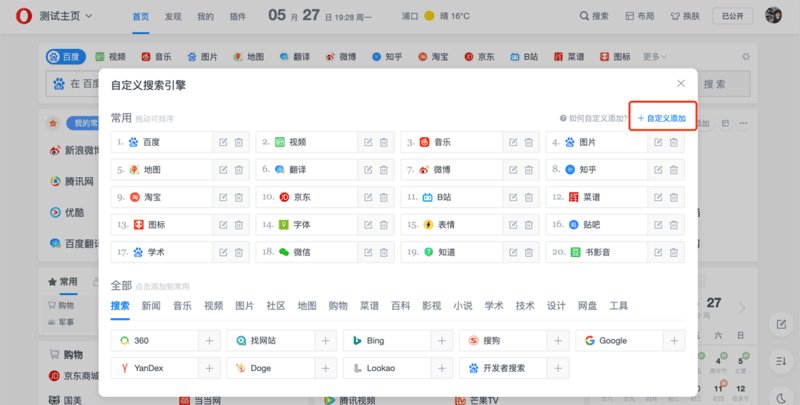Image resolution: width=800 pixels, height=405 pixels.
Task: Add 360 to common search engines
Action: click(x=209, y=341)
